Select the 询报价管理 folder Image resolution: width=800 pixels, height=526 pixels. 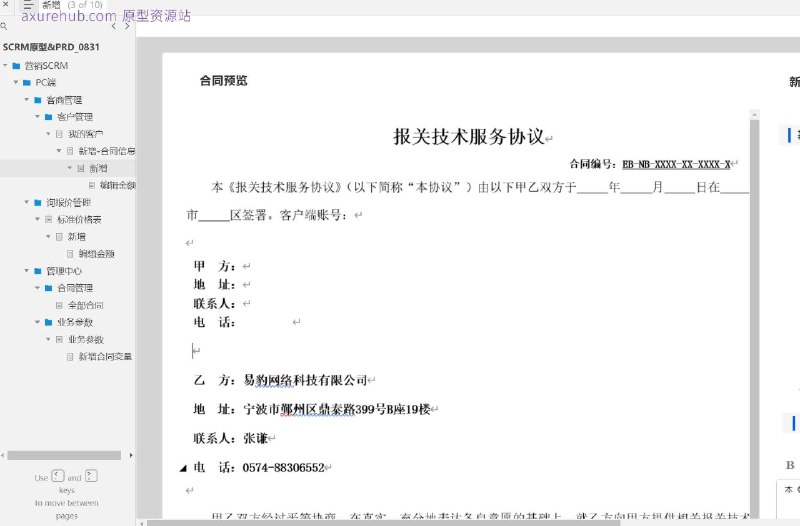click(x=68, y=202)
